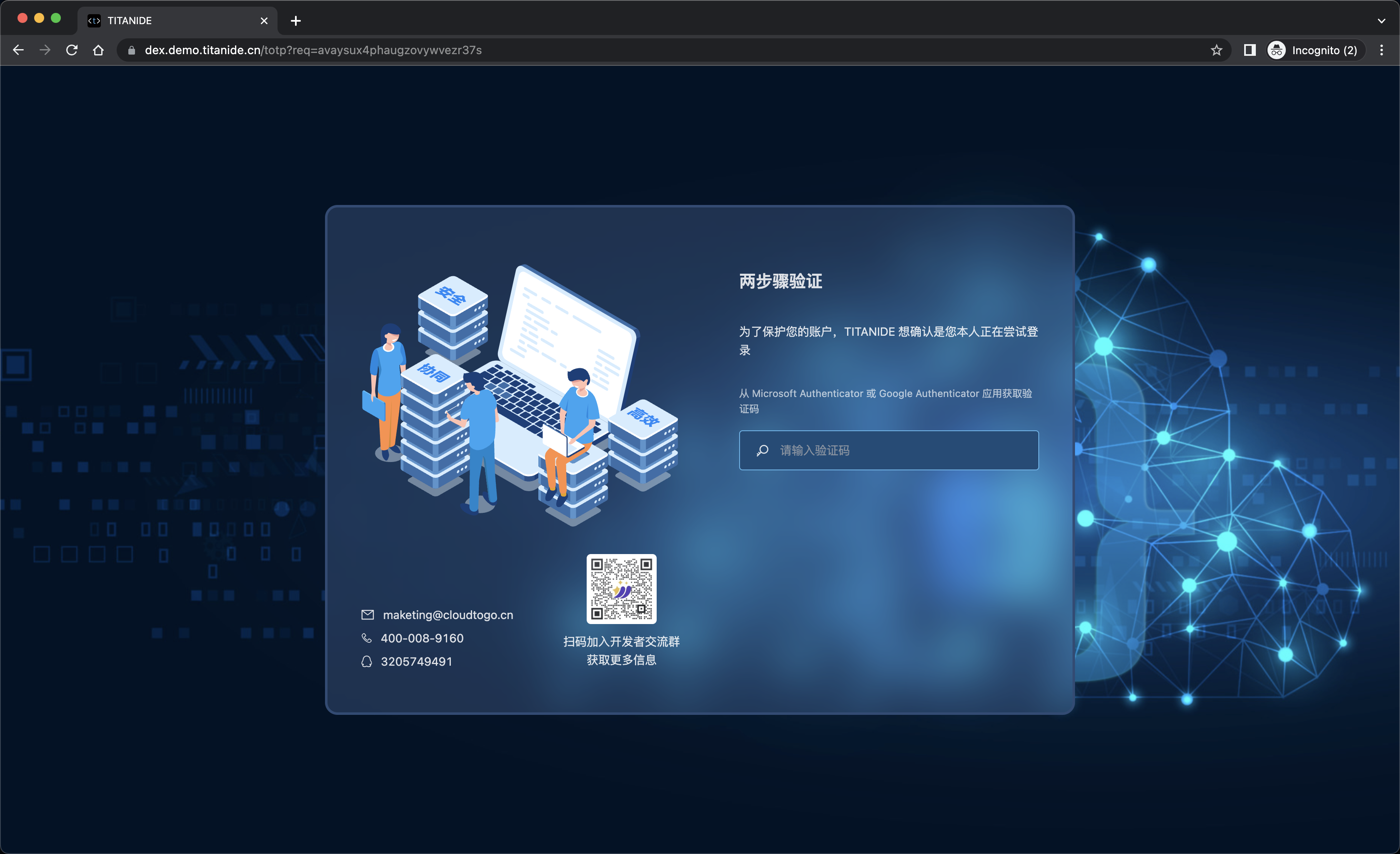View site information lock icon

point(132,50)
